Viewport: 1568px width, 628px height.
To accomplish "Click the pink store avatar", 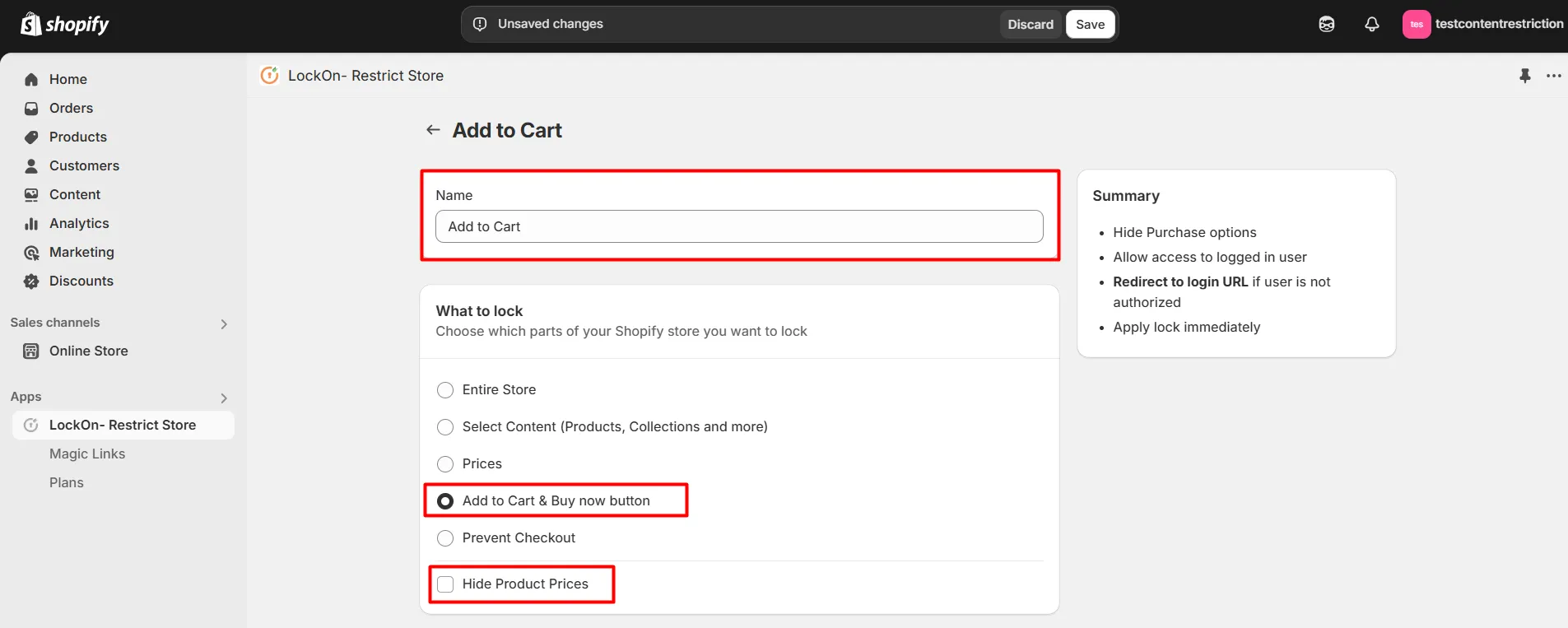I will coord(1417,24).
